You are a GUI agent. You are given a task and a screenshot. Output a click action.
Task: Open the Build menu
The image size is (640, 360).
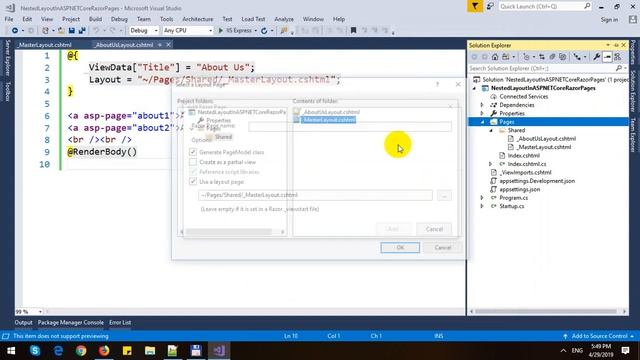pyautogui.click(x=95, y=19)
